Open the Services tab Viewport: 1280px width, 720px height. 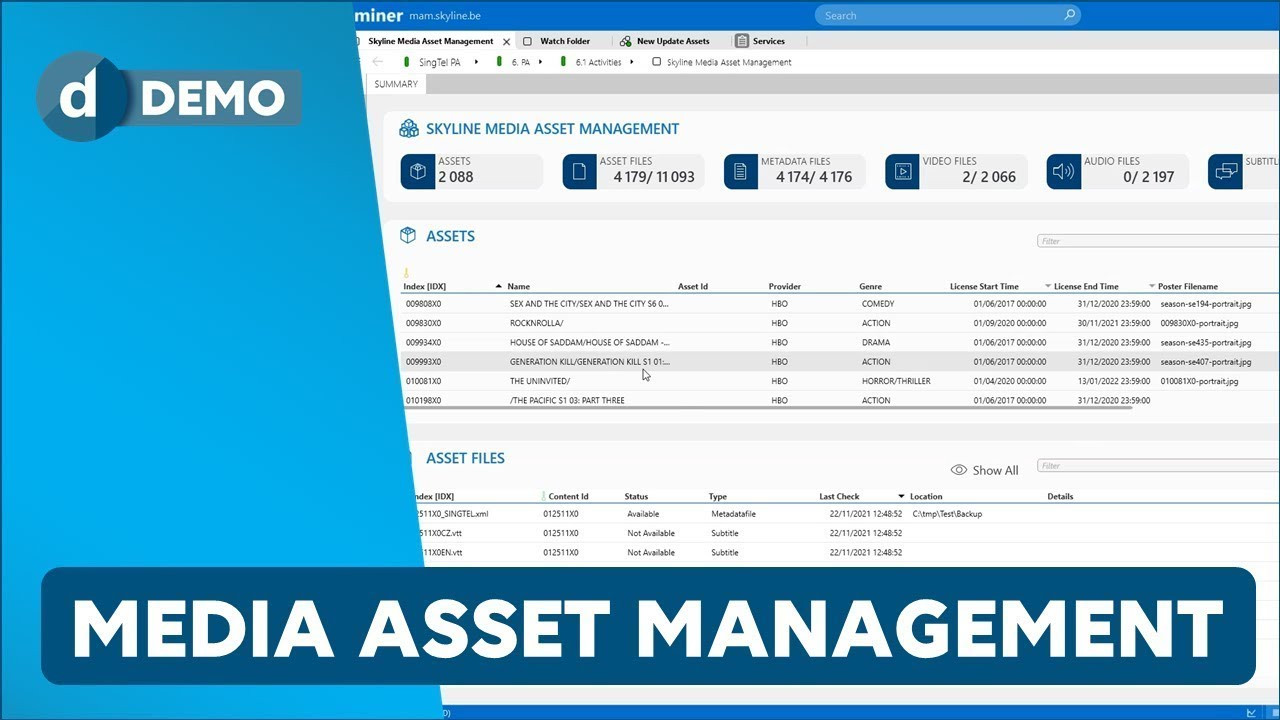pyautogui.click(x=769, y=41)
